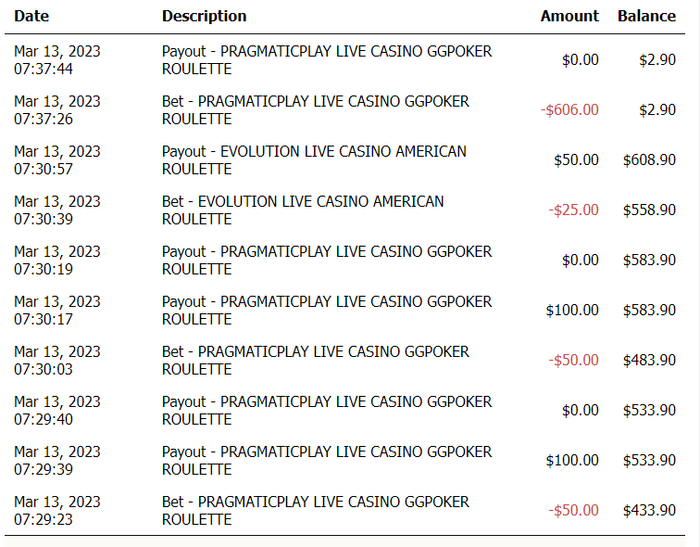Select the 07:30:17 payout date cell
The height and width of the screenshot is (547, 700).
pos(57,310)
